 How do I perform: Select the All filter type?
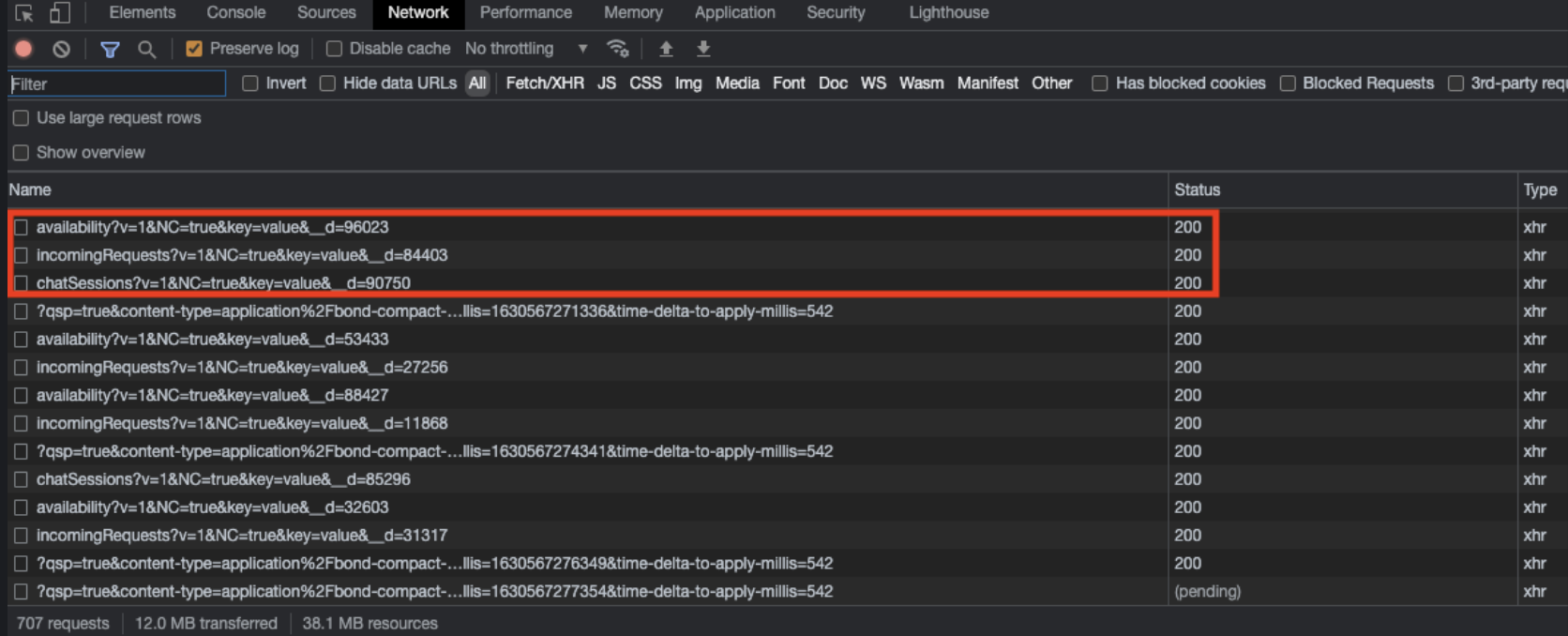[477, 83]
